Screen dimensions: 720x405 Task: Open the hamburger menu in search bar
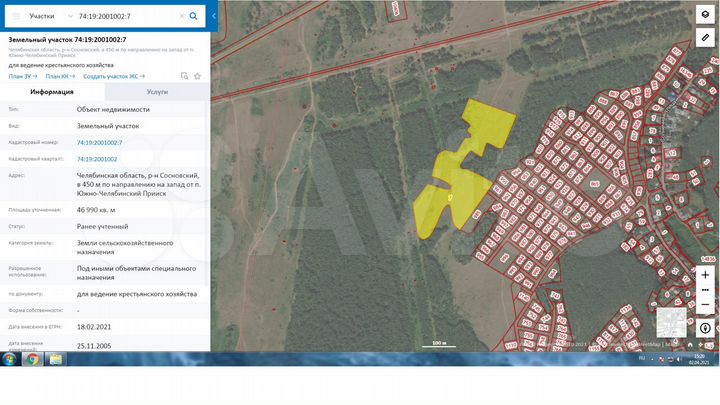16,16
